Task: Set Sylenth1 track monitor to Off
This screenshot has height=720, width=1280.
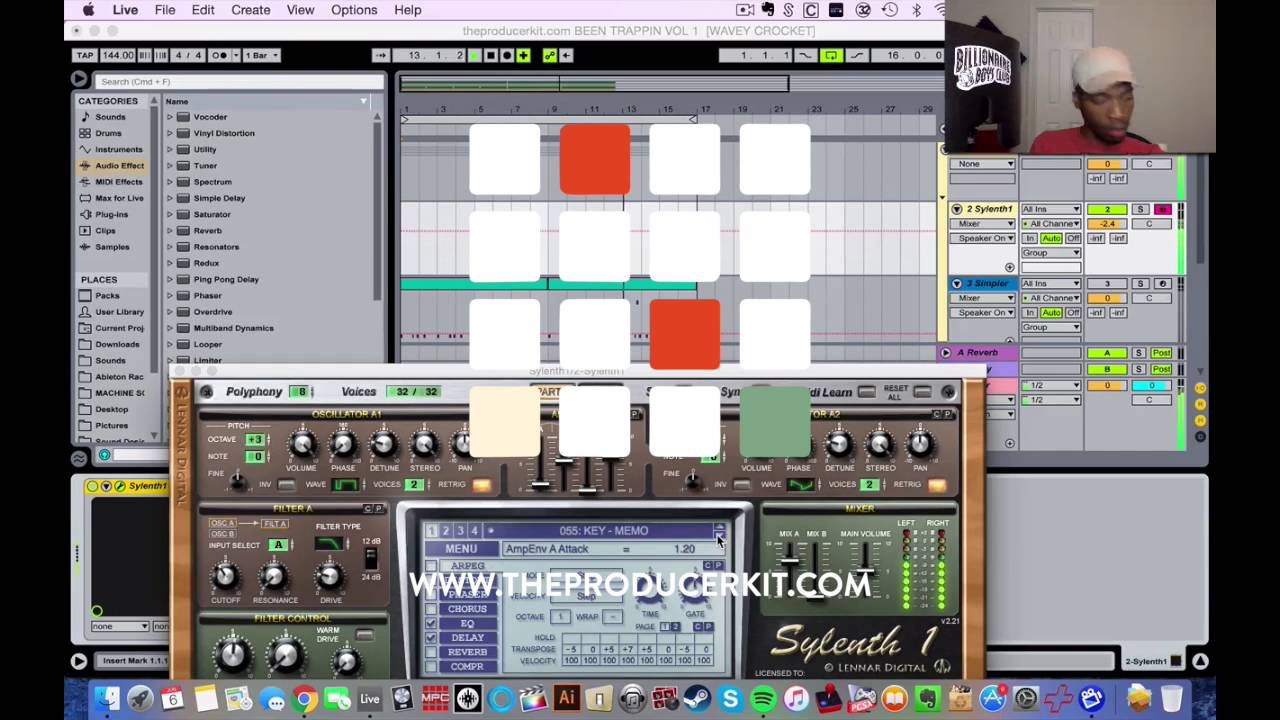Action: 1072,238
